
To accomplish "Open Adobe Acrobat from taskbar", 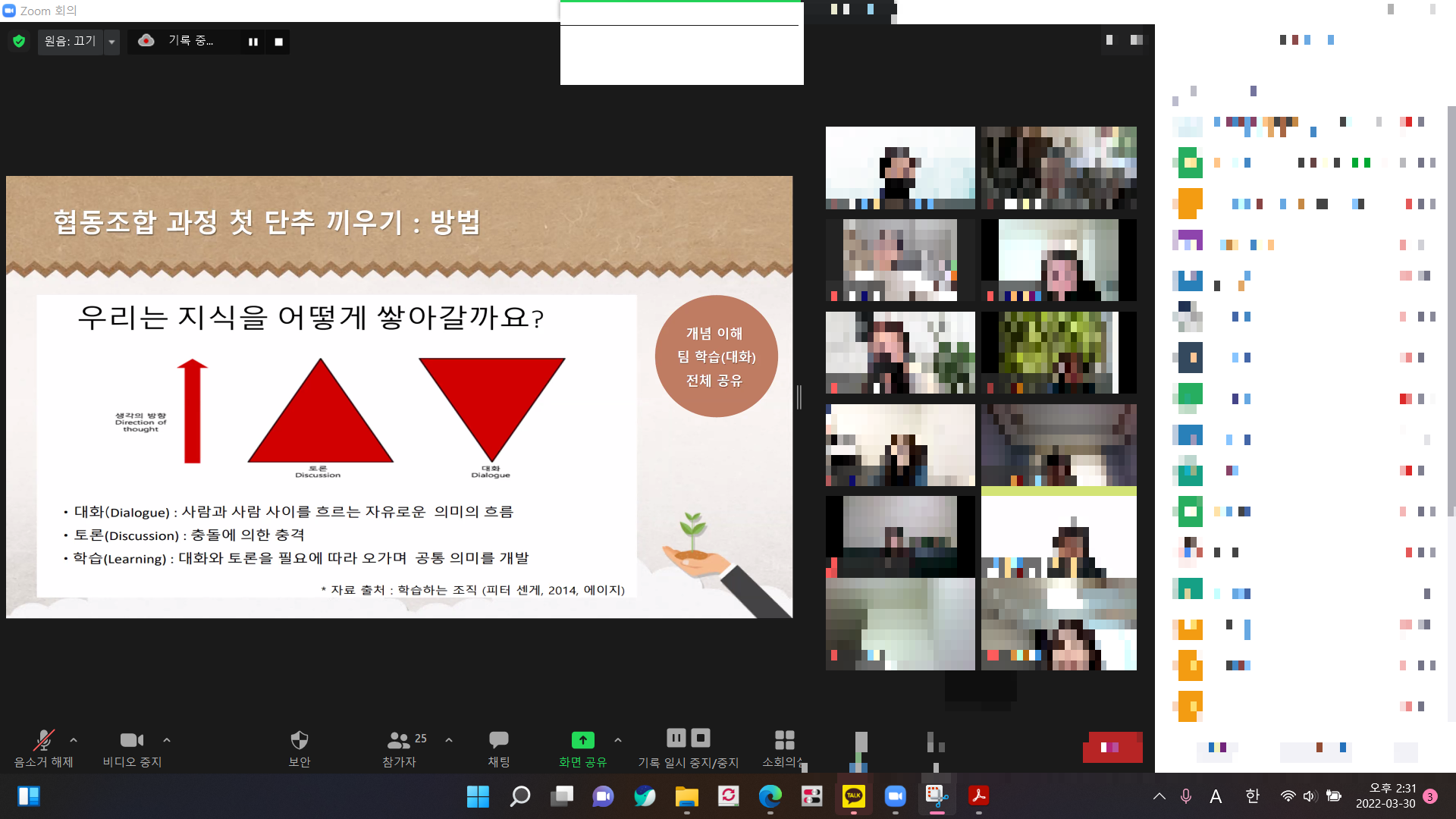I will 979,796.
